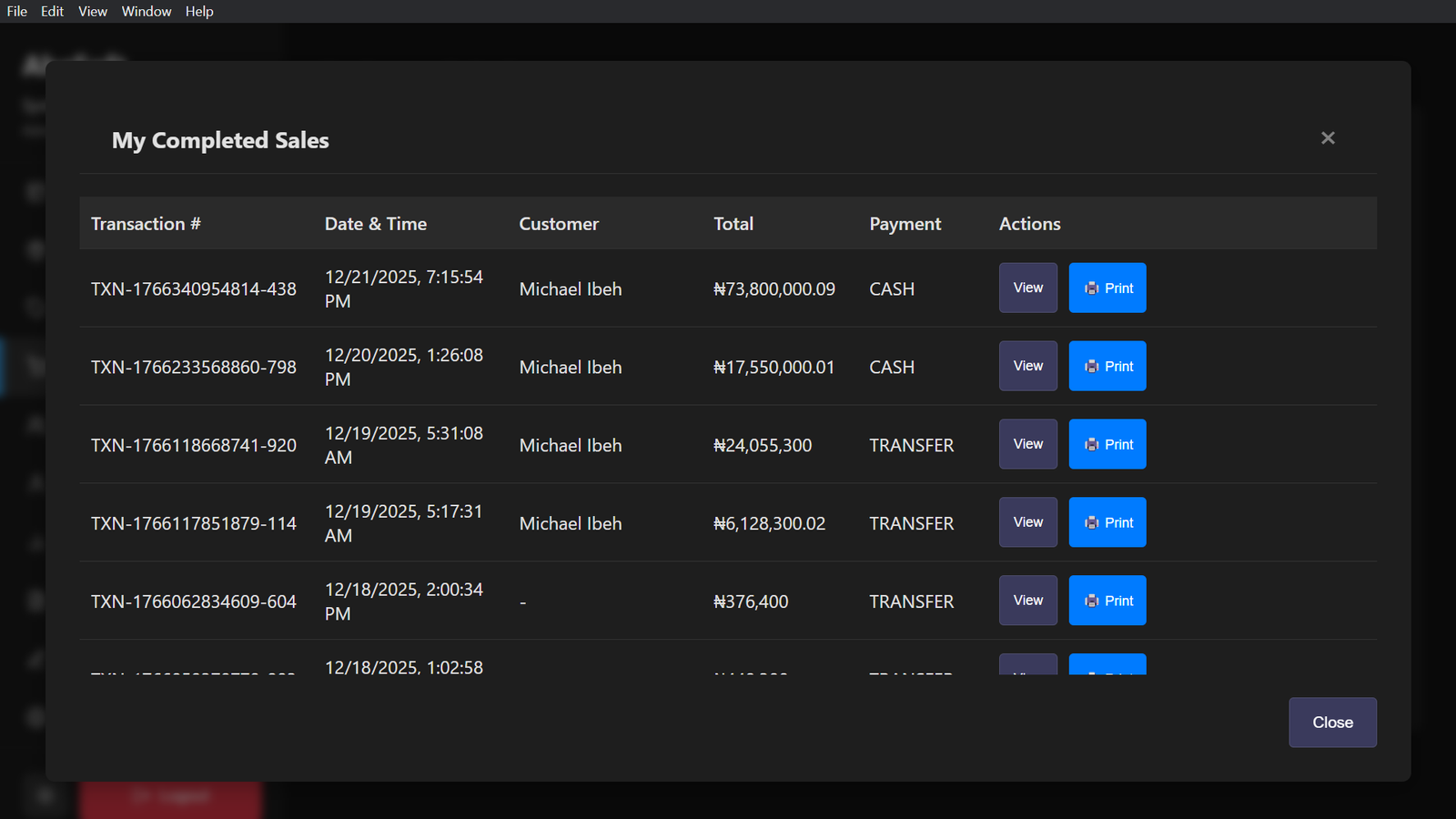Open the View menu
The width and height of the screenshot is (1456, 819).
coord(92,12)
